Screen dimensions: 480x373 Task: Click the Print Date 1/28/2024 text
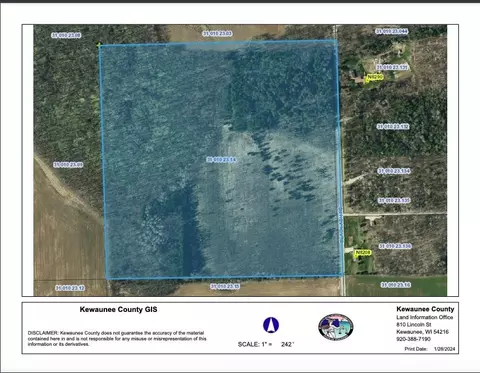[x=430, y=349]
